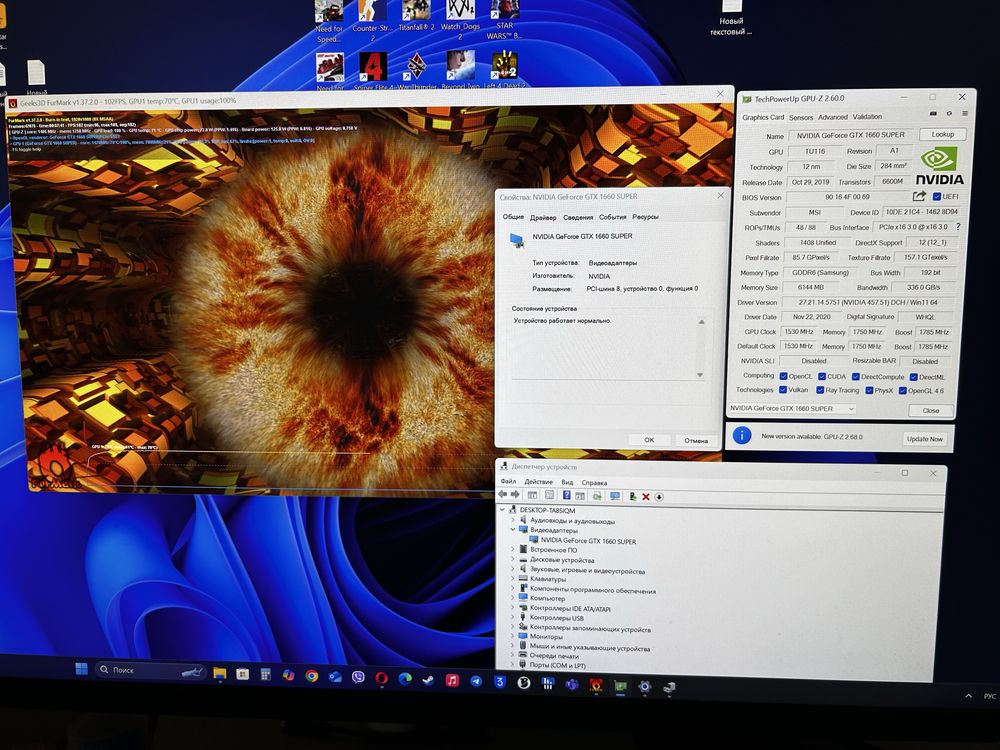Screen dimensions: 1000x750
Task: Toggle the DirectCompute checkbox in GPU-Z
Action: [x=856, y=377]
